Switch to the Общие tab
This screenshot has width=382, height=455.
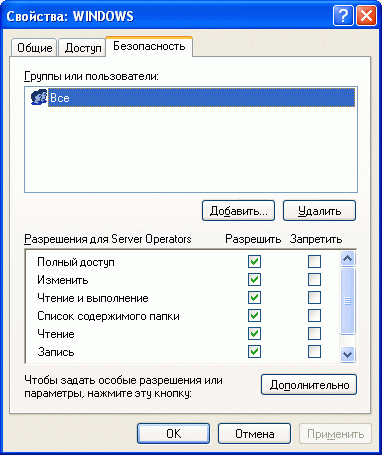(34, 48)
